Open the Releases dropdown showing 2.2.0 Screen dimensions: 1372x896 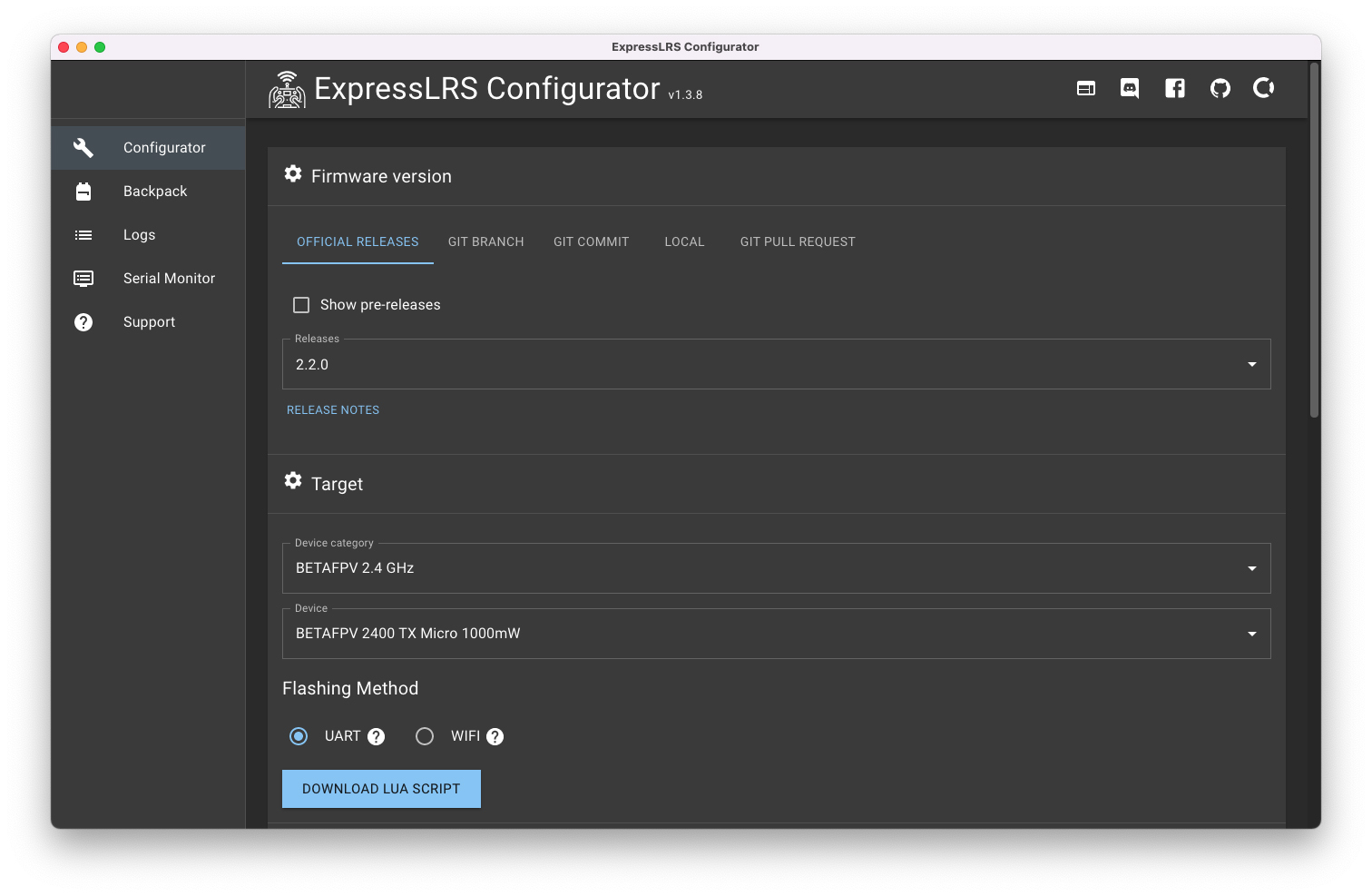[777, 364]
